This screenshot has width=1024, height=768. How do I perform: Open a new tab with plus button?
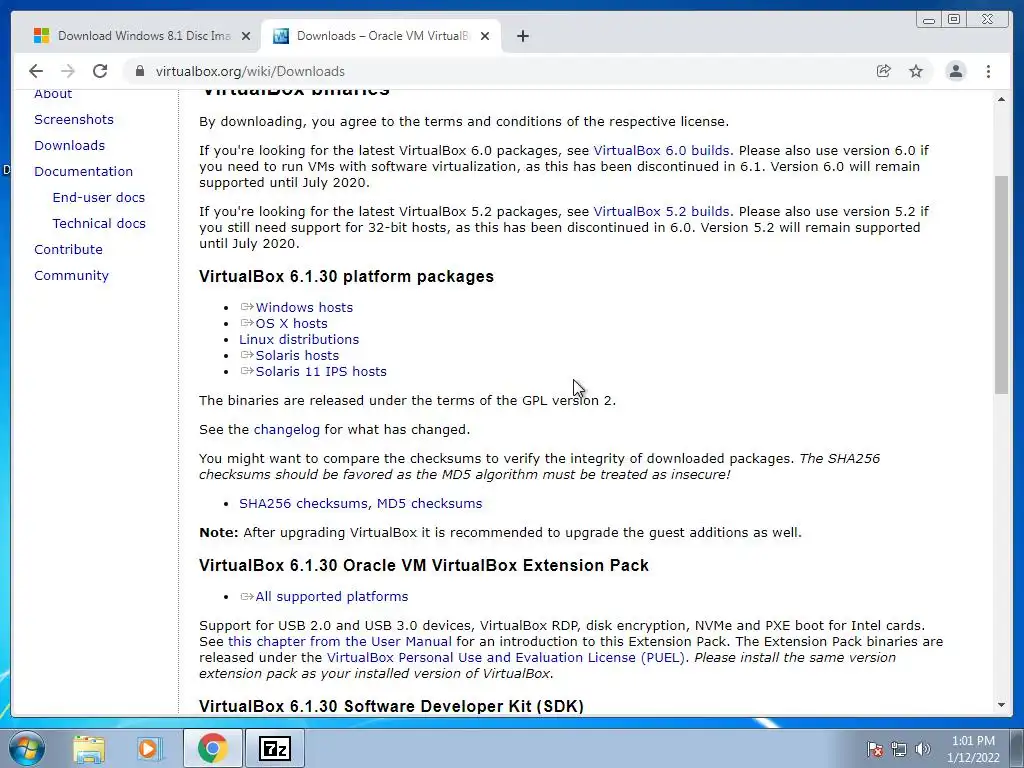pos(522,36)
